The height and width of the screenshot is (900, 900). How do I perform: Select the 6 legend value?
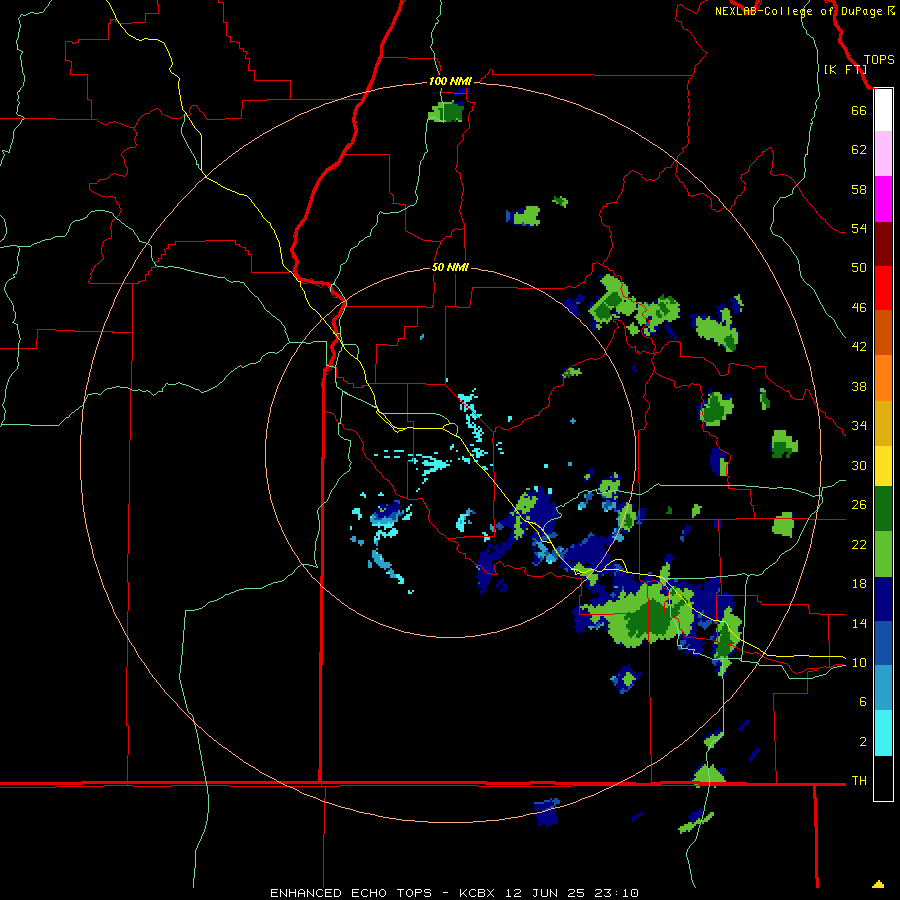click(x=863, y=701)
